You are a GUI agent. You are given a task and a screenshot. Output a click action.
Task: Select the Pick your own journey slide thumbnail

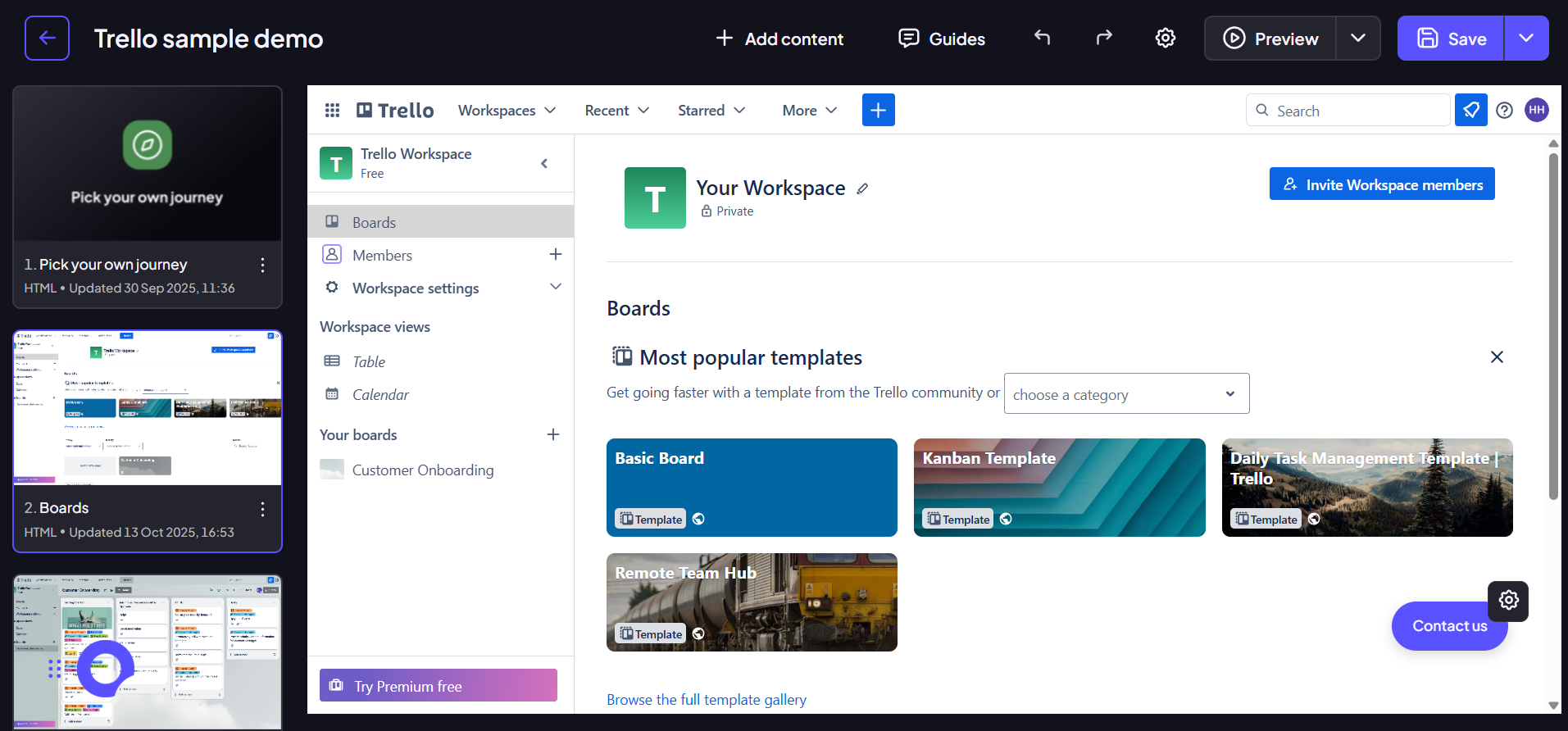pos(148,164)
